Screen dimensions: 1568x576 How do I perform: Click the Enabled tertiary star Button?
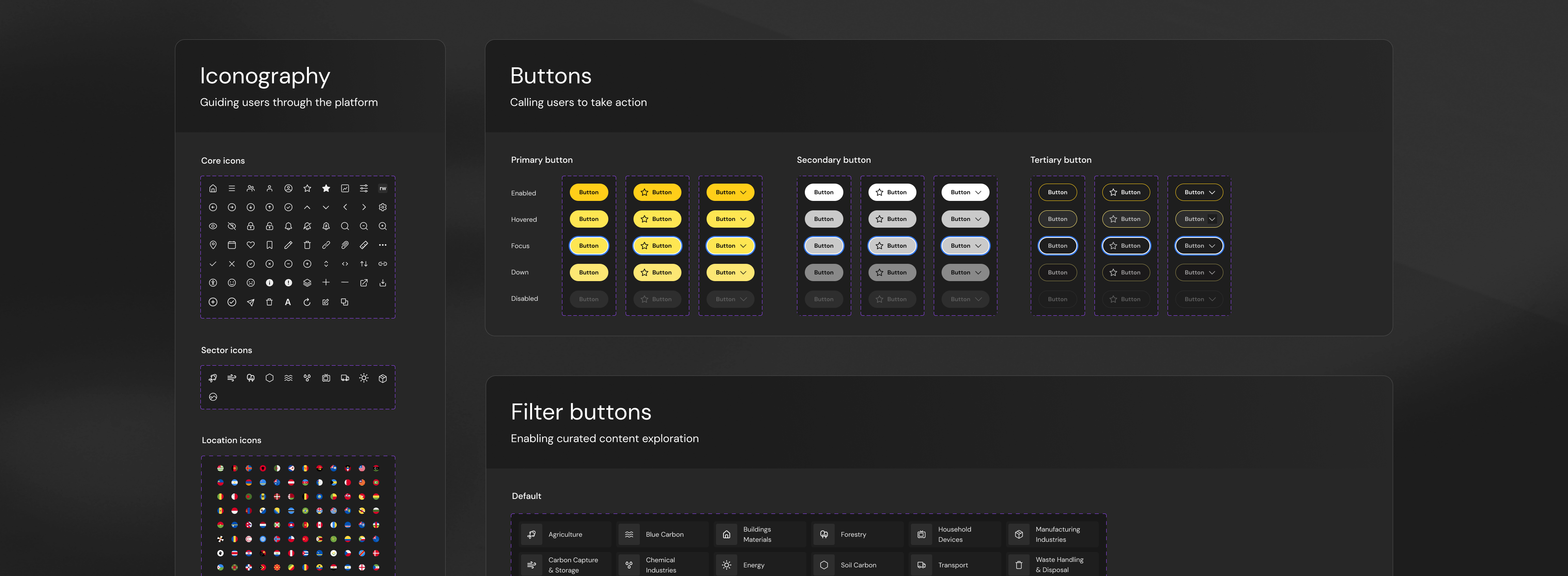pyautogui.click(x=1126, y=192)
